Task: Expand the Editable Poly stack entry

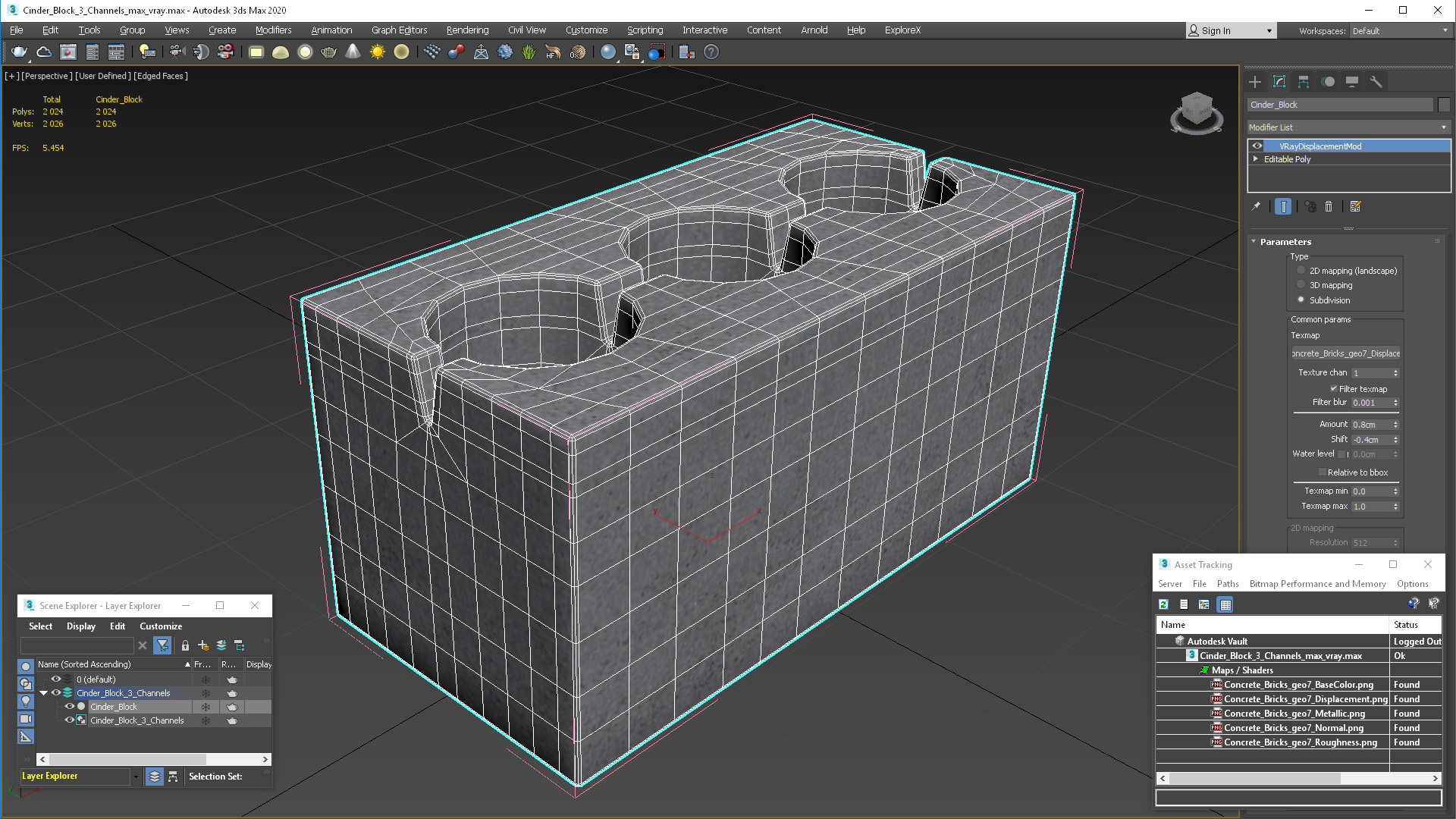Action: click(x=1256, y=158)
